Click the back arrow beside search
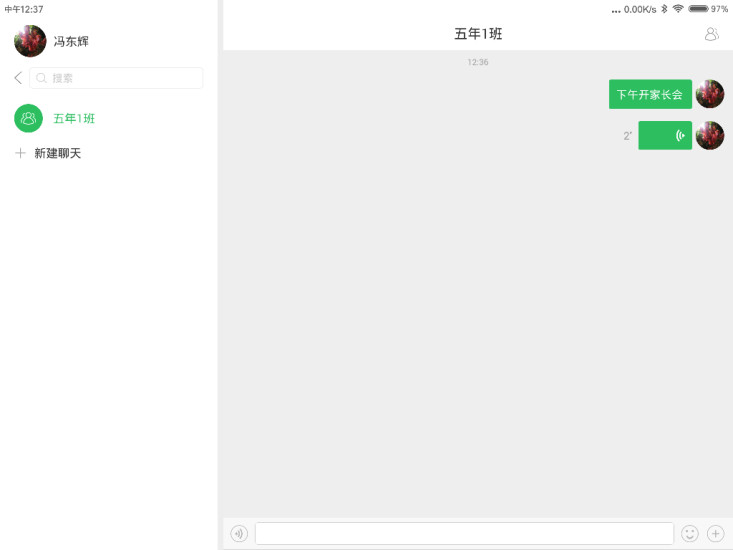The image size is (733, 550). [18, 78]
